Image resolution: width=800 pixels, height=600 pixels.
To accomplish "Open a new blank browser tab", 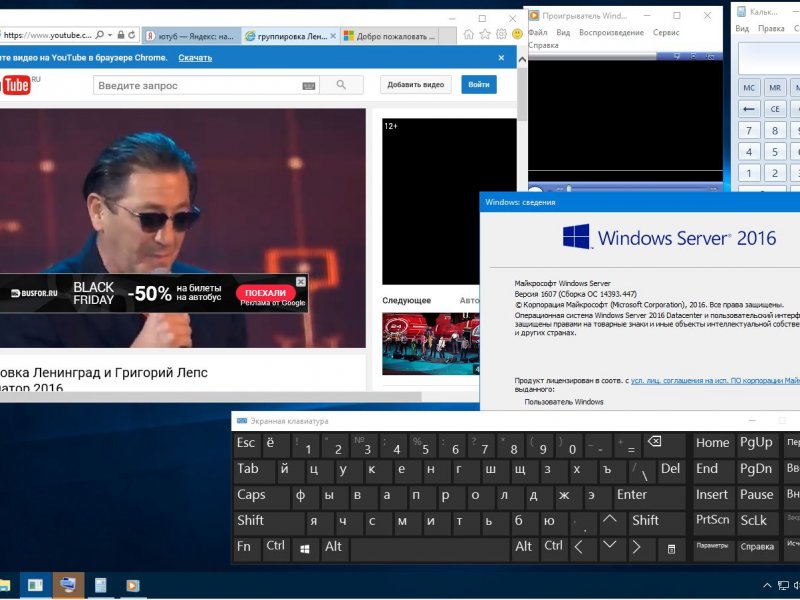I will (x=447, y=36).
